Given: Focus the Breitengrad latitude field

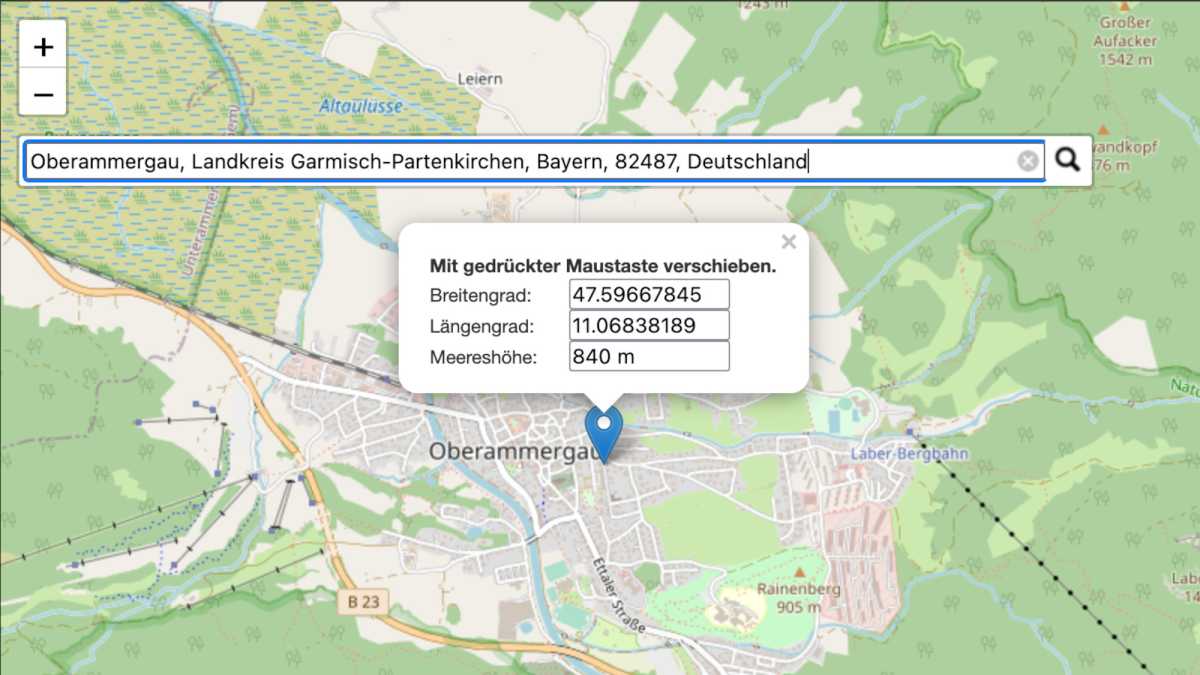Looking at the screenshot, I should click(x=648, y=295).
